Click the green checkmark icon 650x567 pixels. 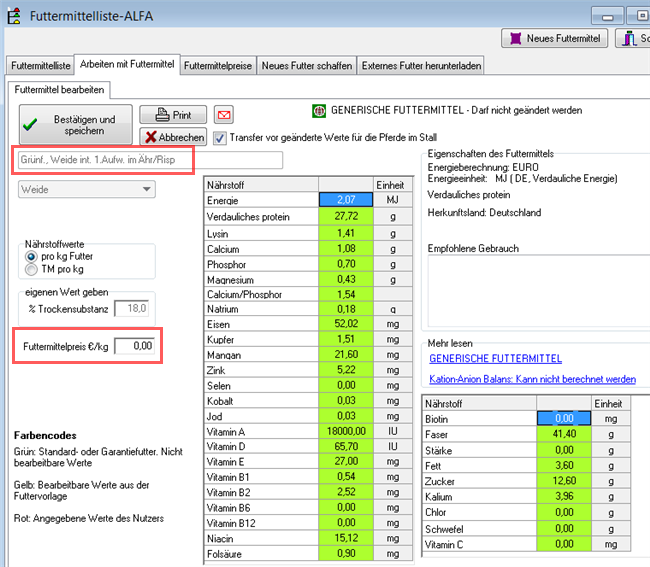pos(30,124)
